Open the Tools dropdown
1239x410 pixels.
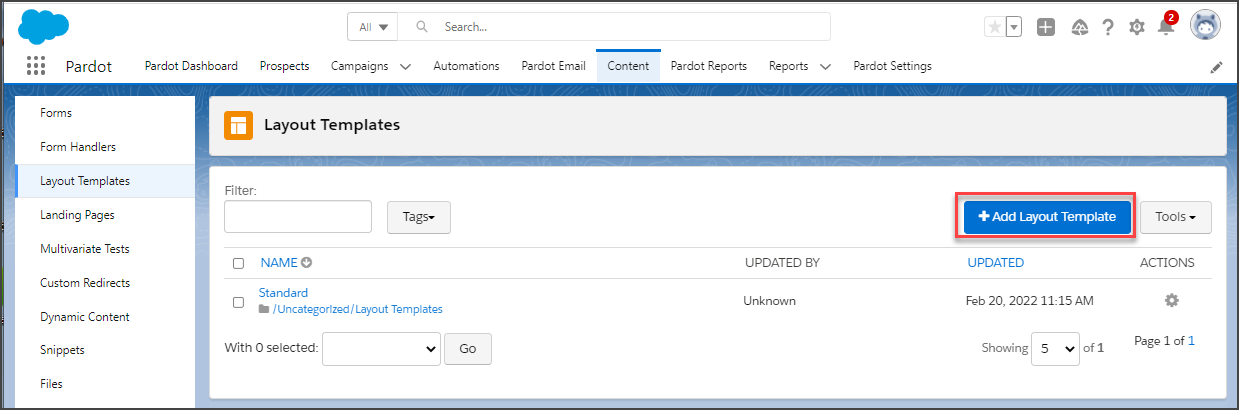pyautogui.click(x=1176, y=217)
